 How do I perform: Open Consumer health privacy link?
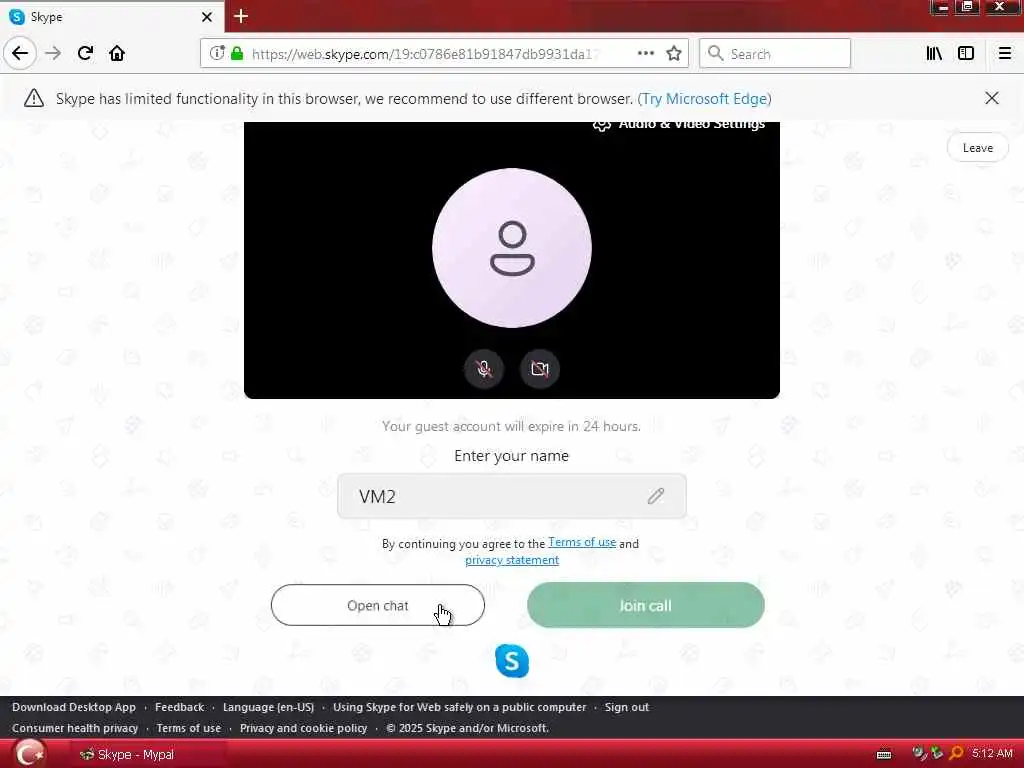(x=75, y=728)
